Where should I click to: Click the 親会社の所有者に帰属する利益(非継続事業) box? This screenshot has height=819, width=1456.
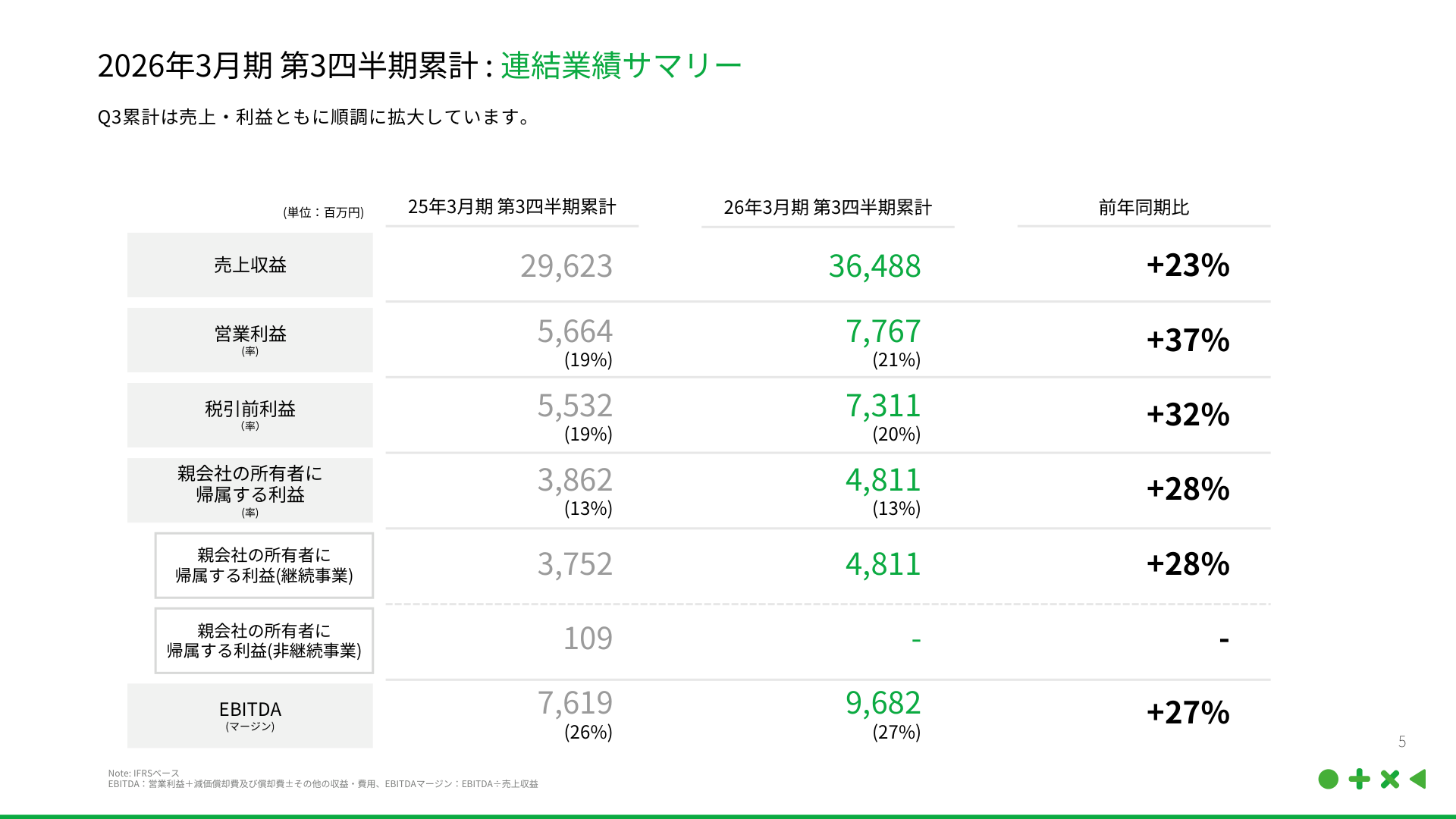pos(265,639)
